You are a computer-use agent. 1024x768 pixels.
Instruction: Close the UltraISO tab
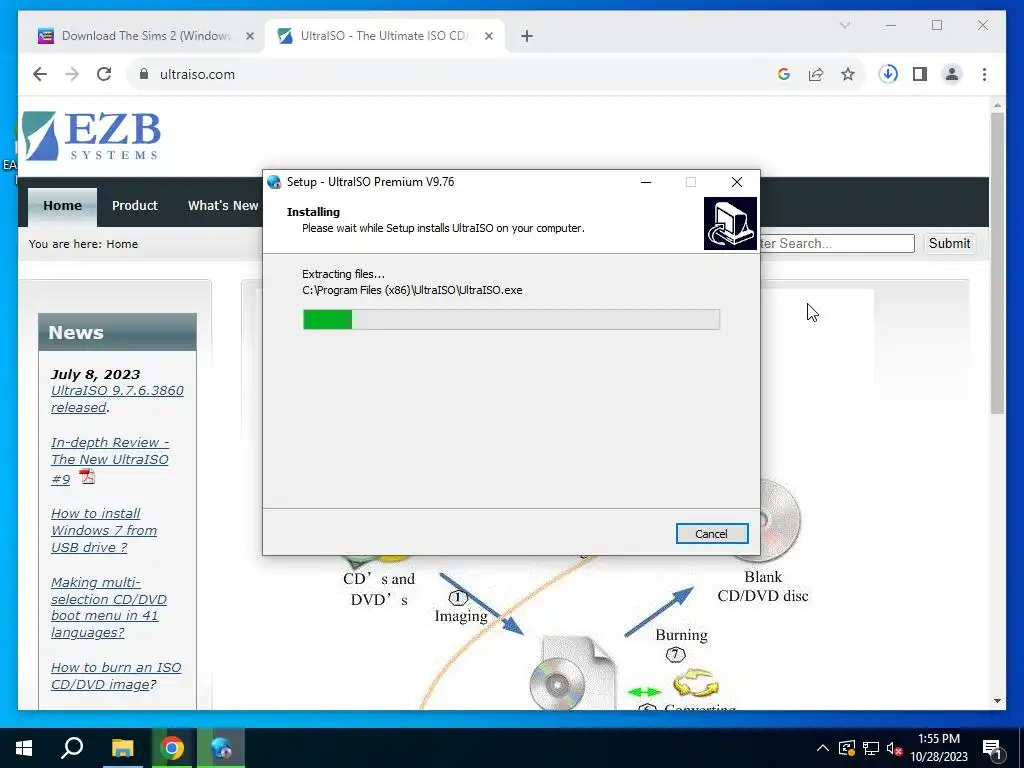[x=488, y=36]
